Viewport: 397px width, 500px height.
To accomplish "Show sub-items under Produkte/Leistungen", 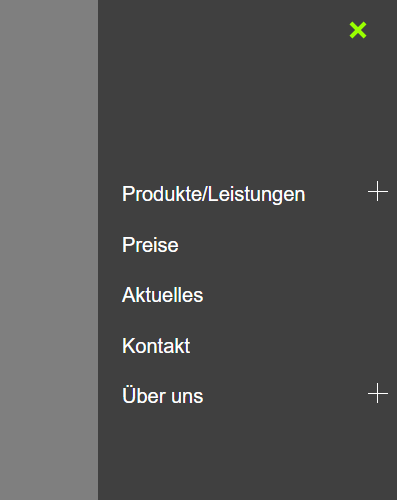I will (378, 192).
